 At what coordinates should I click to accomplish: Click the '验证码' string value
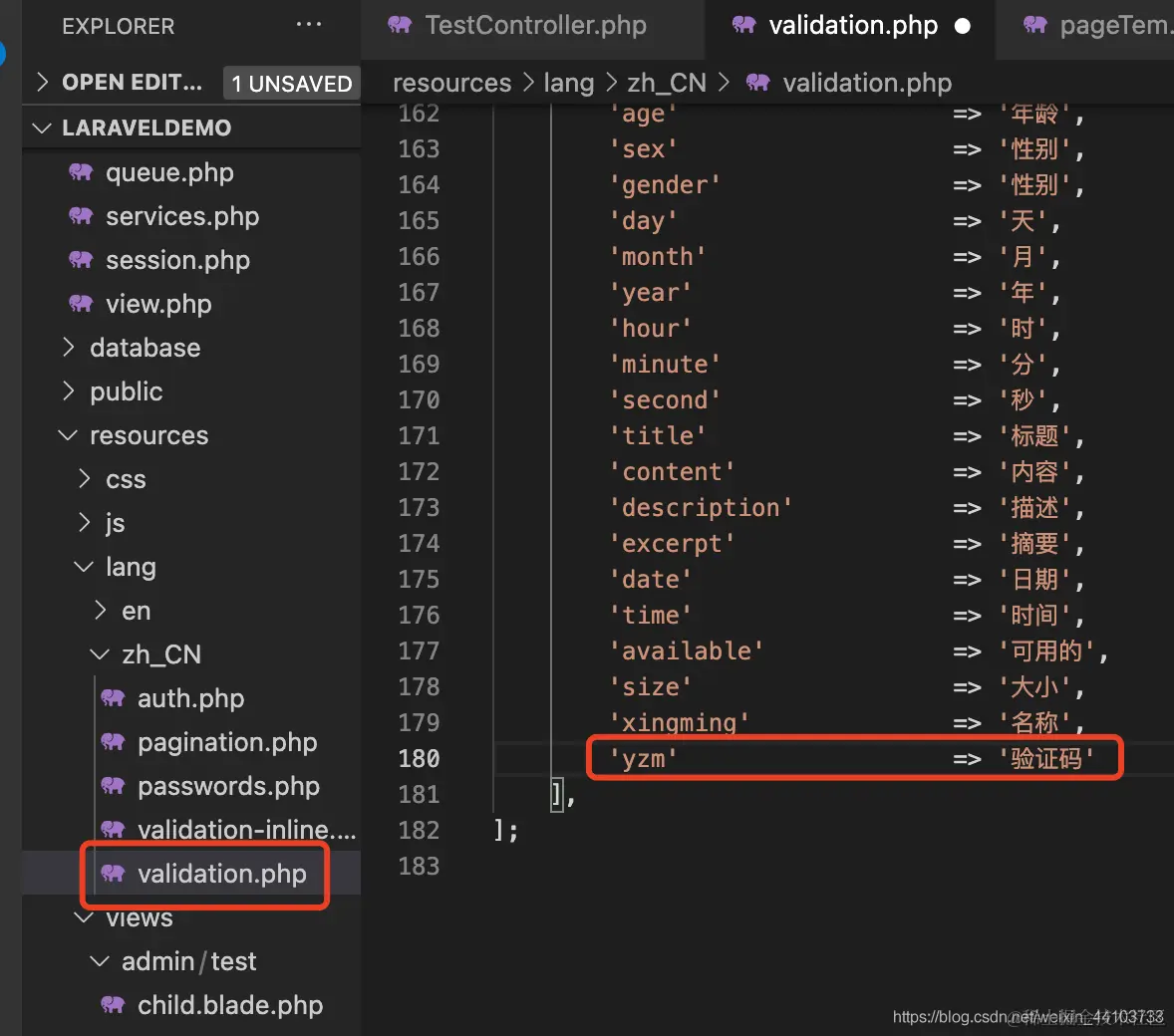(x=1046, y=758)
